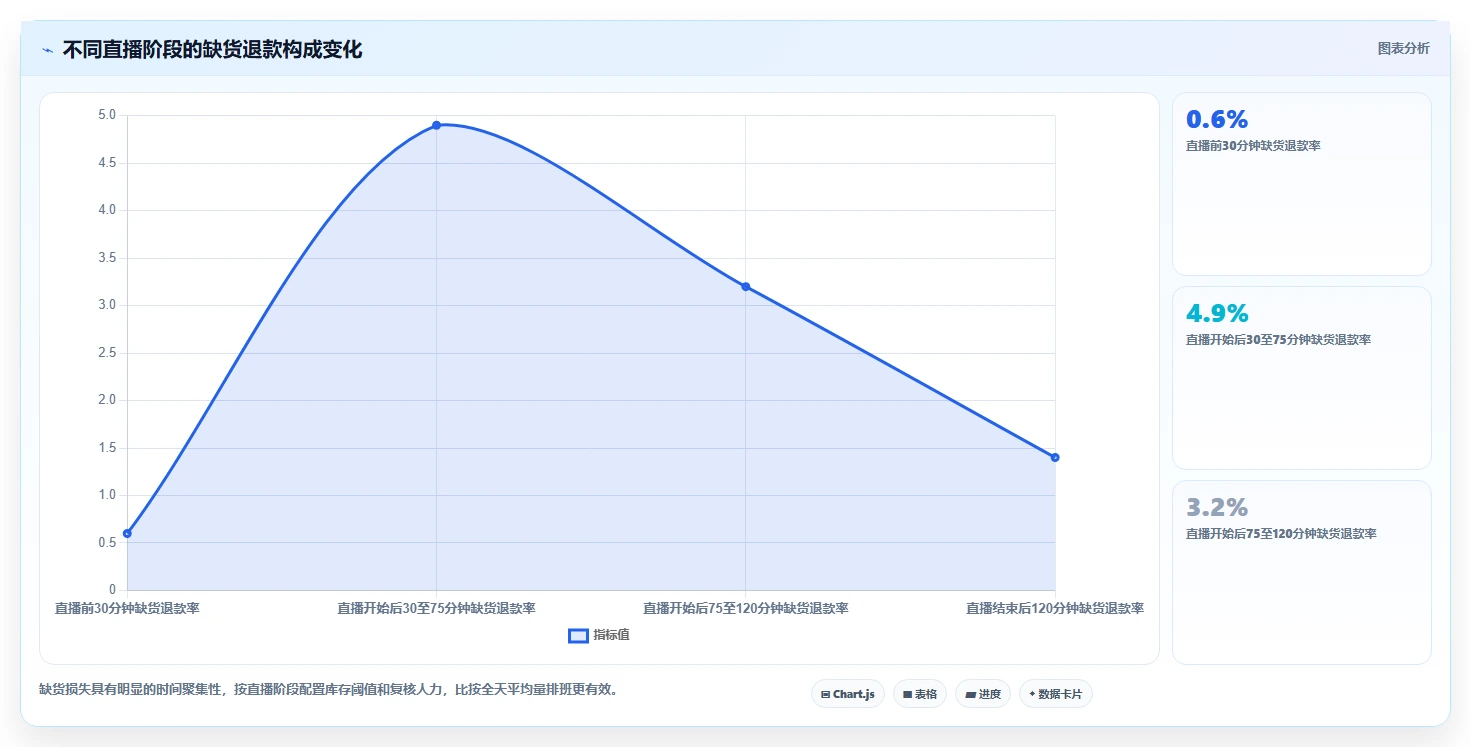This screenshot has width=1471, height=747.
Task: Click the data point at 1.4 value
Action: [x=1055, y=457]
